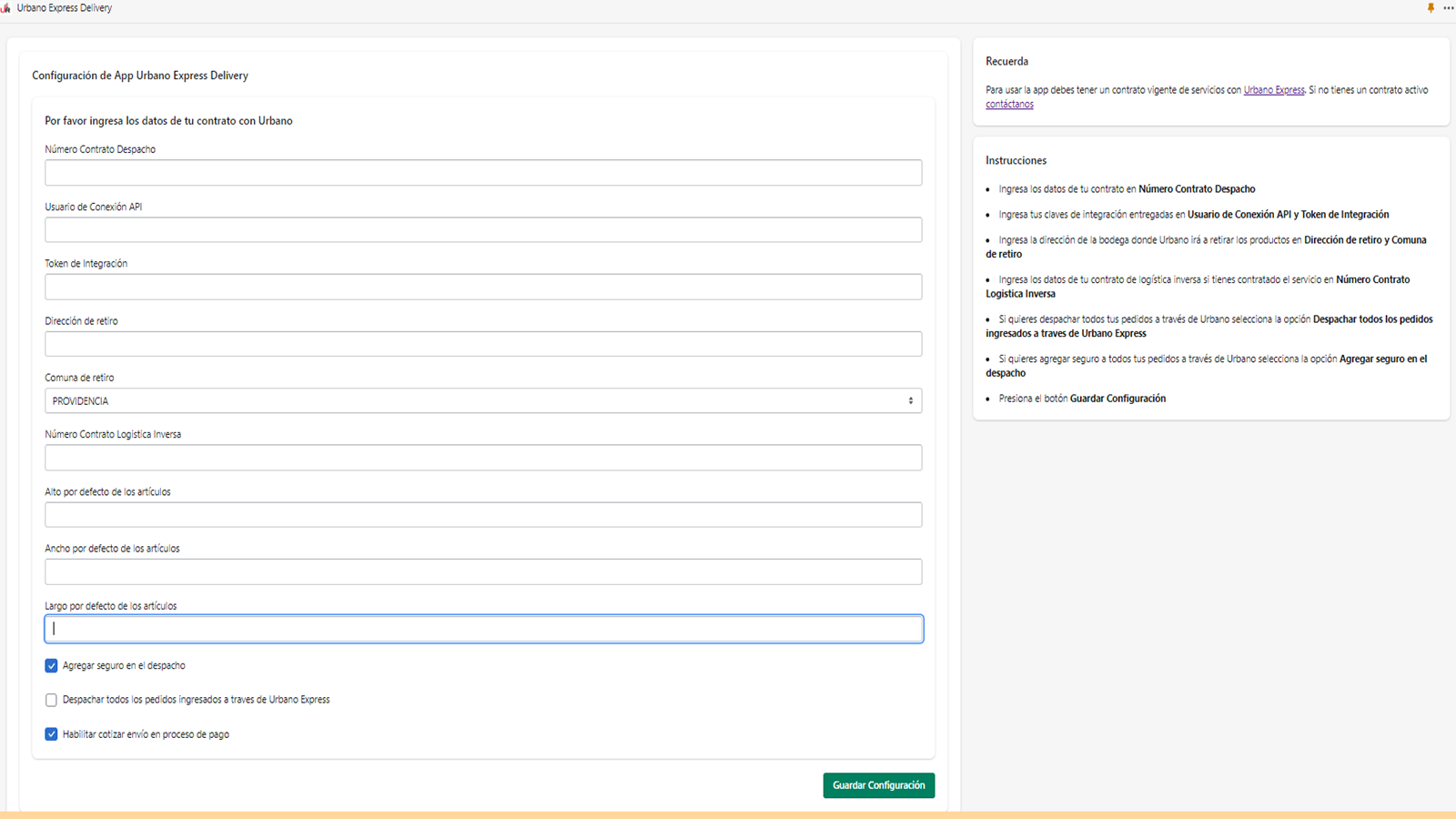Click instruction mentioning Token de Integración

pyautogui.click(x=1193, y=215)
